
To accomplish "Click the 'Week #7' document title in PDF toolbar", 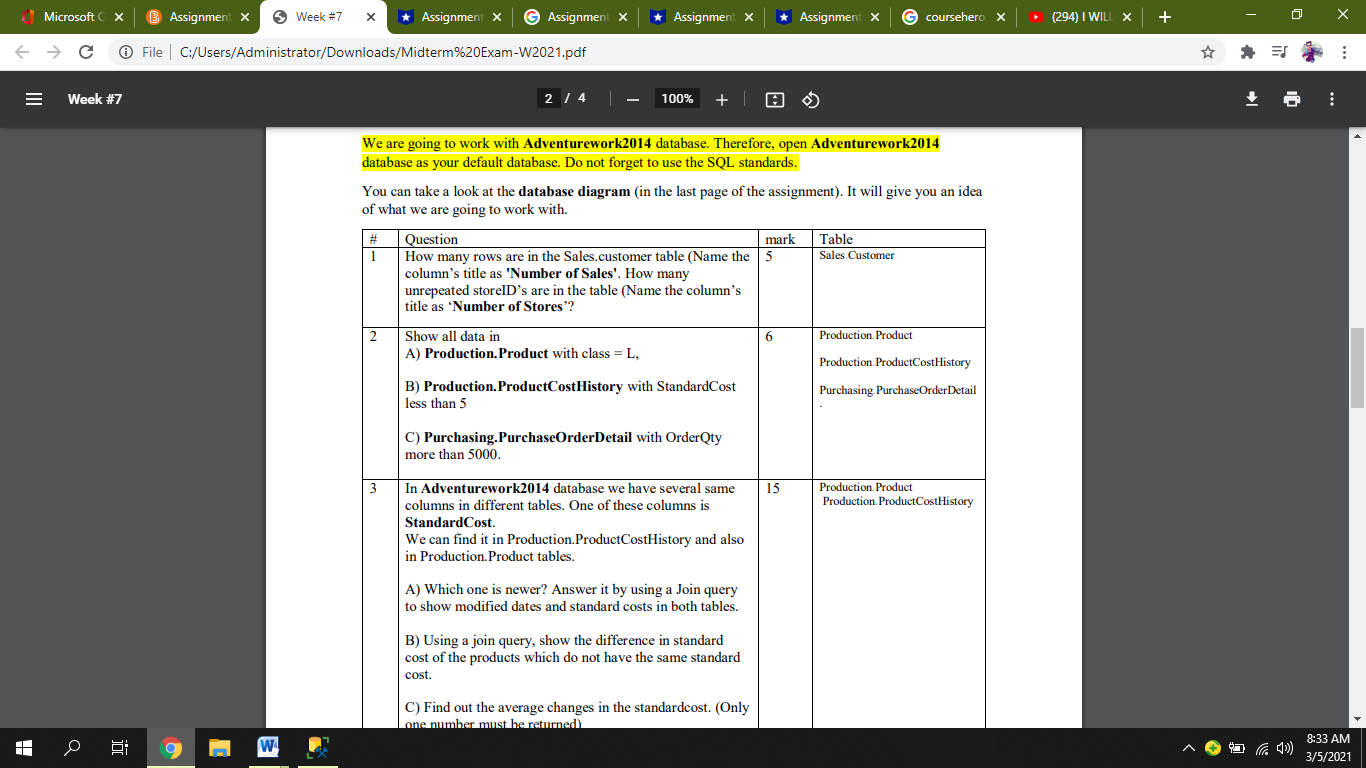I will pos(95,99).
